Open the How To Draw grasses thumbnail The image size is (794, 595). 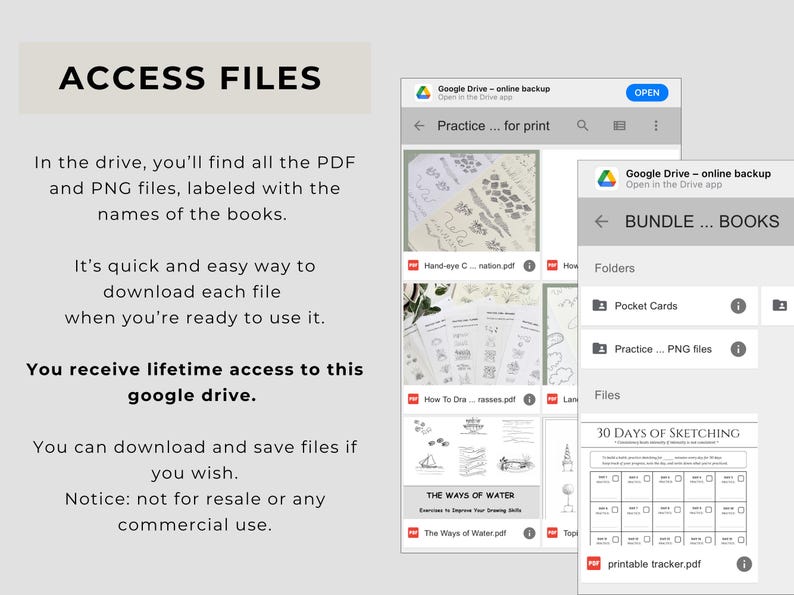click(x=471, y=334)
